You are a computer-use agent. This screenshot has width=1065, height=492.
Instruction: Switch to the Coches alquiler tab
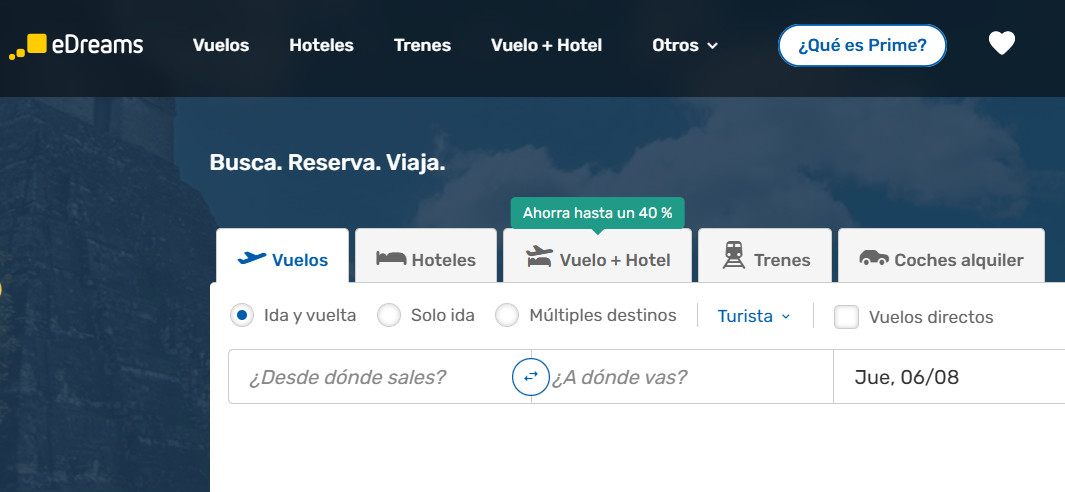[x=941, y=256]
